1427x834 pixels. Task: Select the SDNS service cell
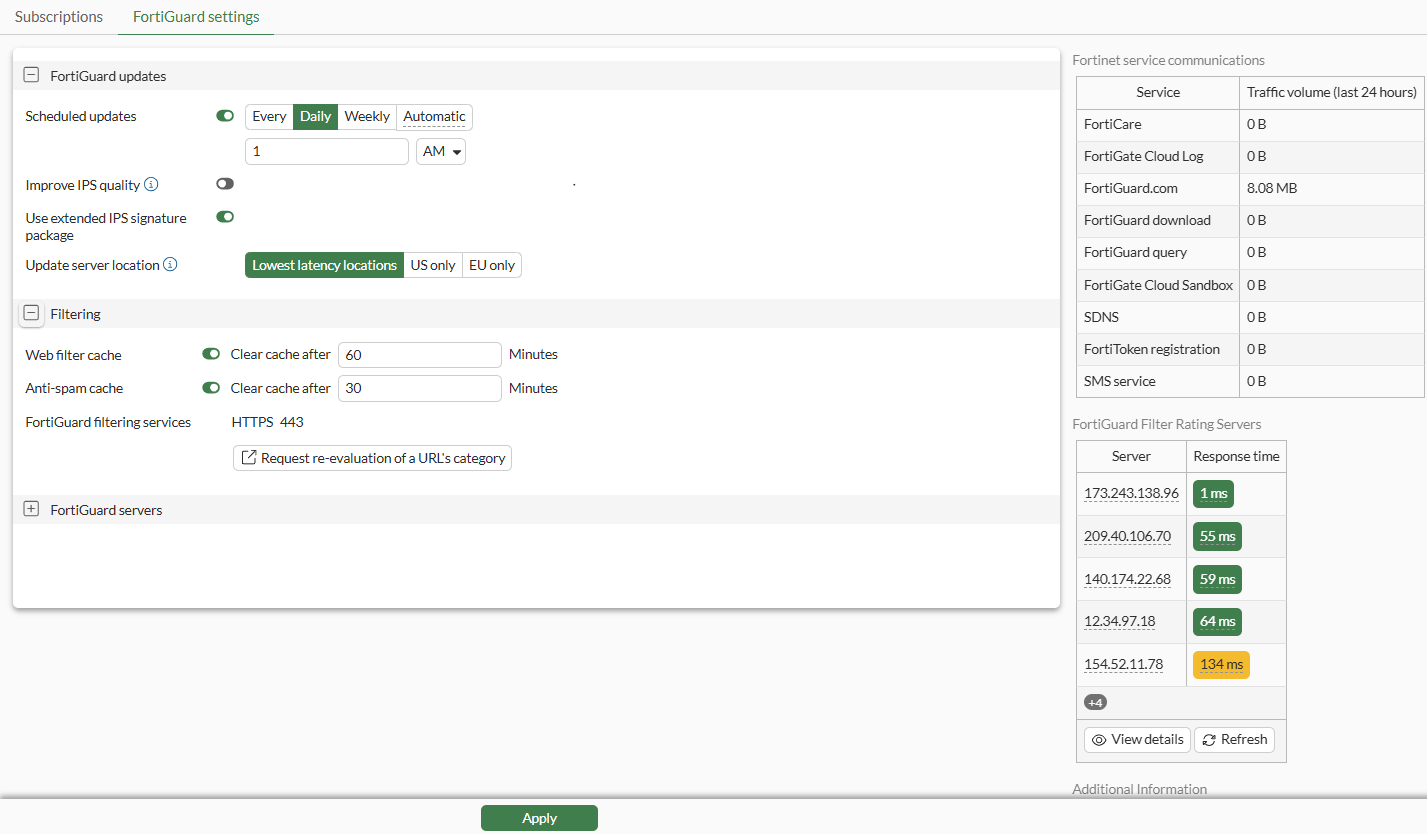(x=1158, y=317)
